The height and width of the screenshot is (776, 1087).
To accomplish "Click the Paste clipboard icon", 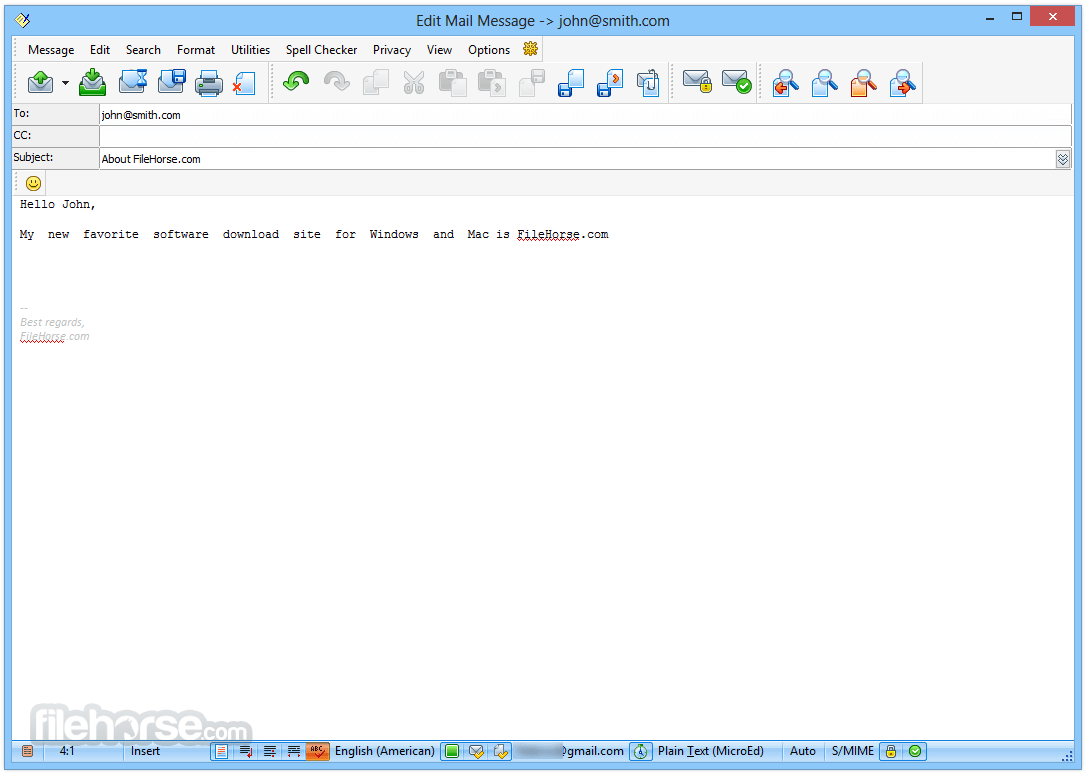I will click(452, 83).
